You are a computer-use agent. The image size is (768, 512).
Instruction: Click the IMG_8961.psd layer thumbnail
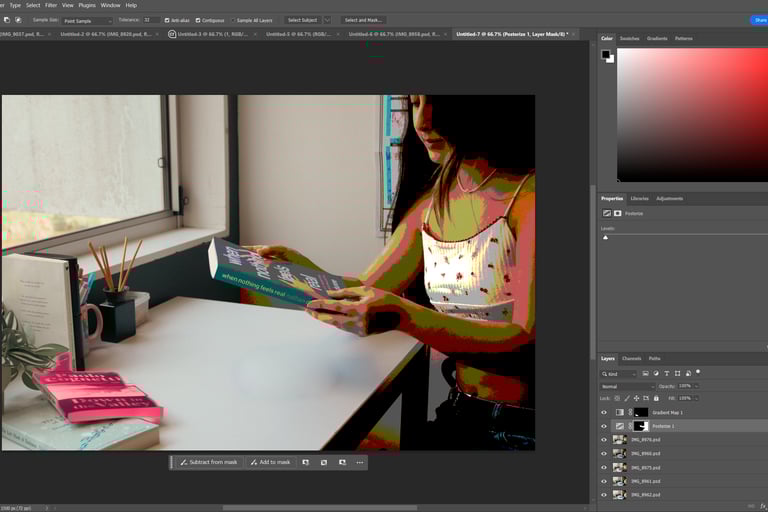coord(620,481)
